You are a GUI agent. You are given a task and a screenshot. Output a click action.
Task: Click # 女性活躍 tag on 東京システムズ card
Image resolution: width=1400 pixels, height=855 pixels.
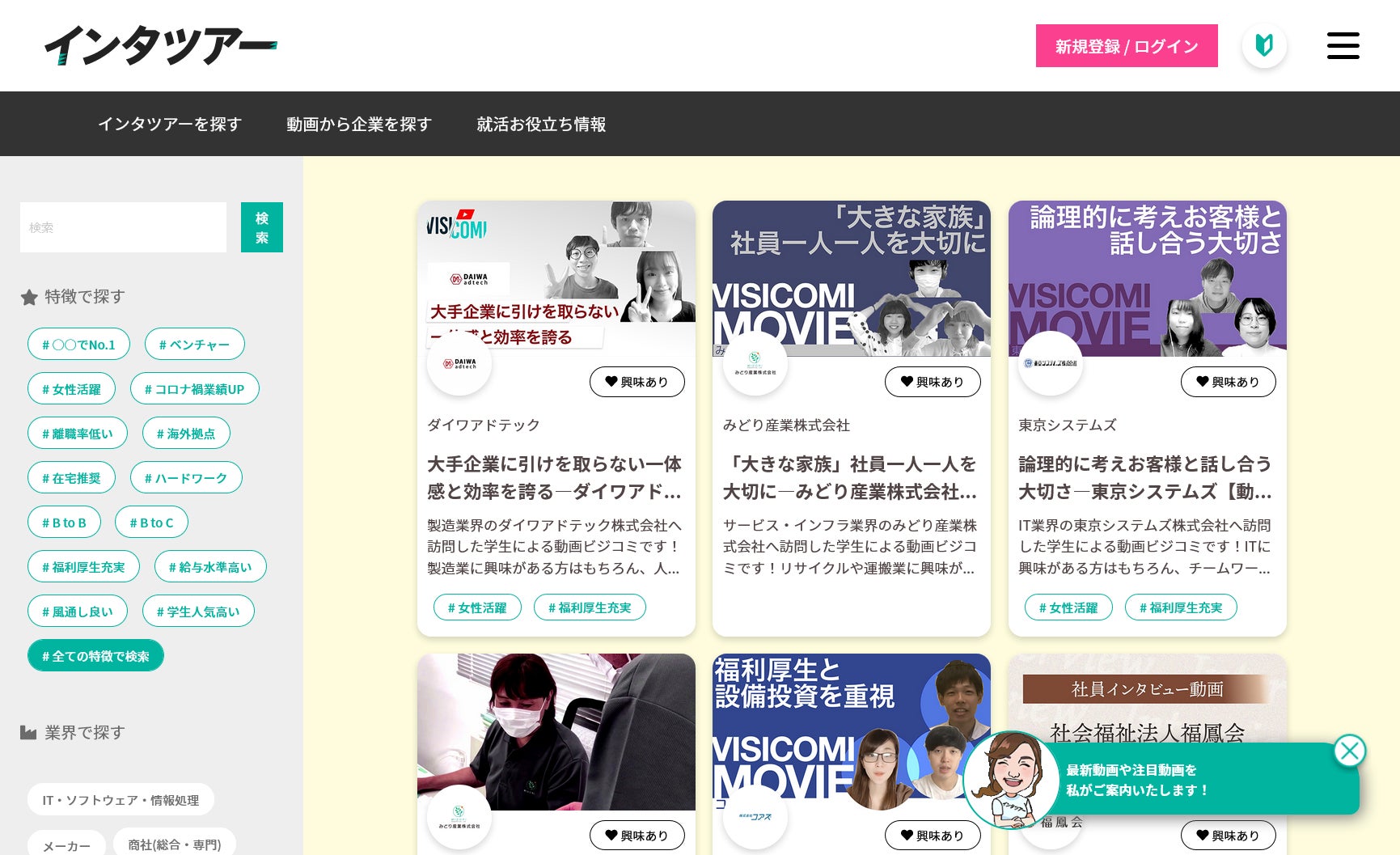pos(1068,607)
